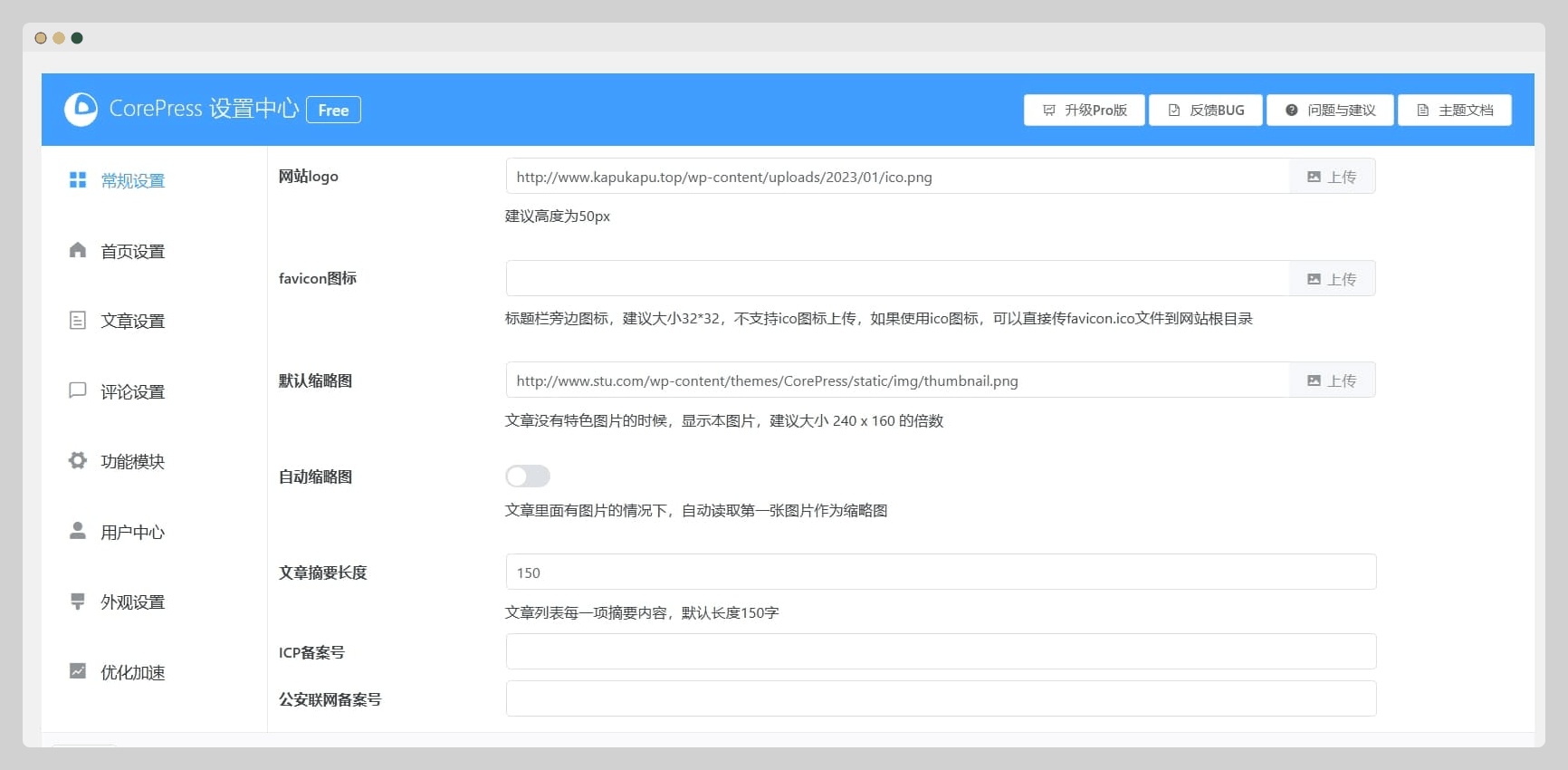
Task: Click the grid icon for 常规设置
Action: tap(78, 180)
